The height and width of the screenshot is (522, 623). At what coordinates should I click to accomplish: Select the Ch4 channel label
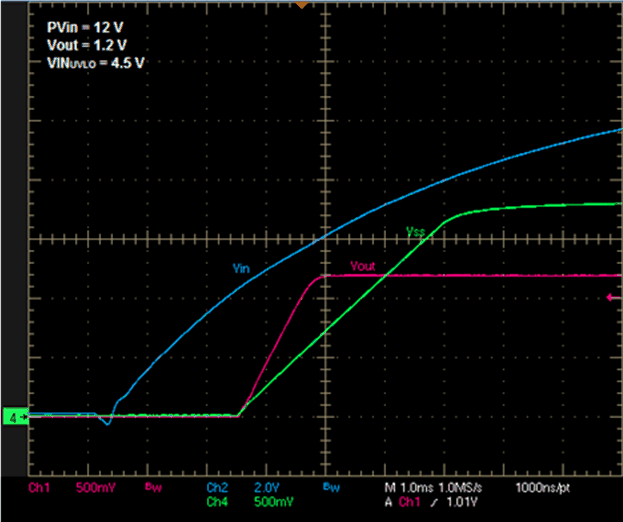(218, 502)
